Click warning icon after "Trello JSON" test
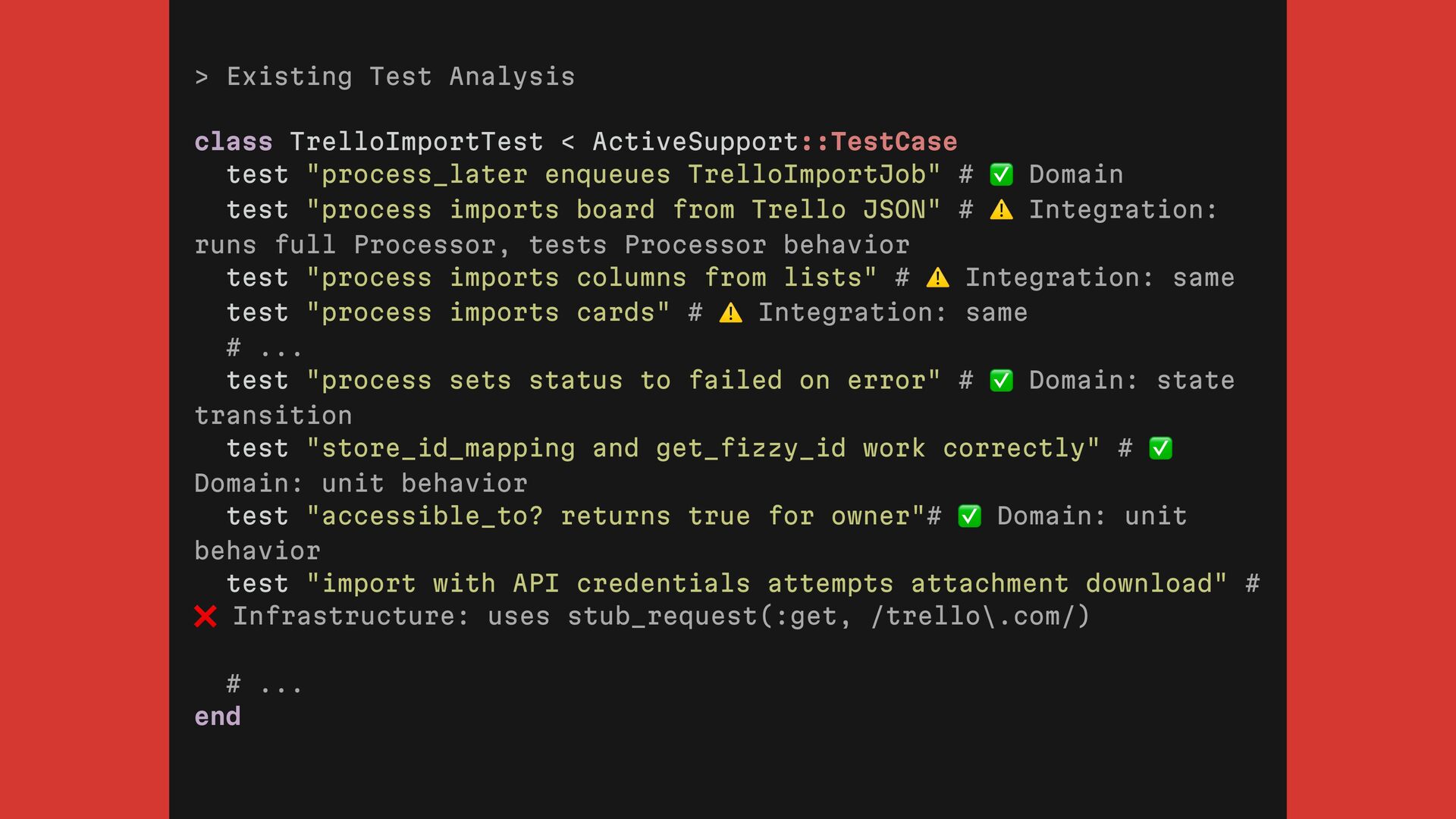This screenshot has width=1456, height=819. click(x=1001, y=210)
